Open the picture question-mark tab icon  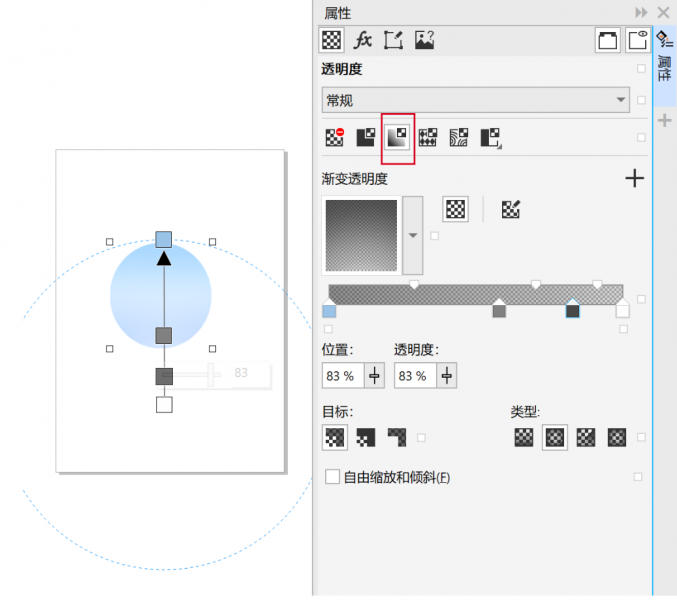pyautogui.click(x=424, y=40)
